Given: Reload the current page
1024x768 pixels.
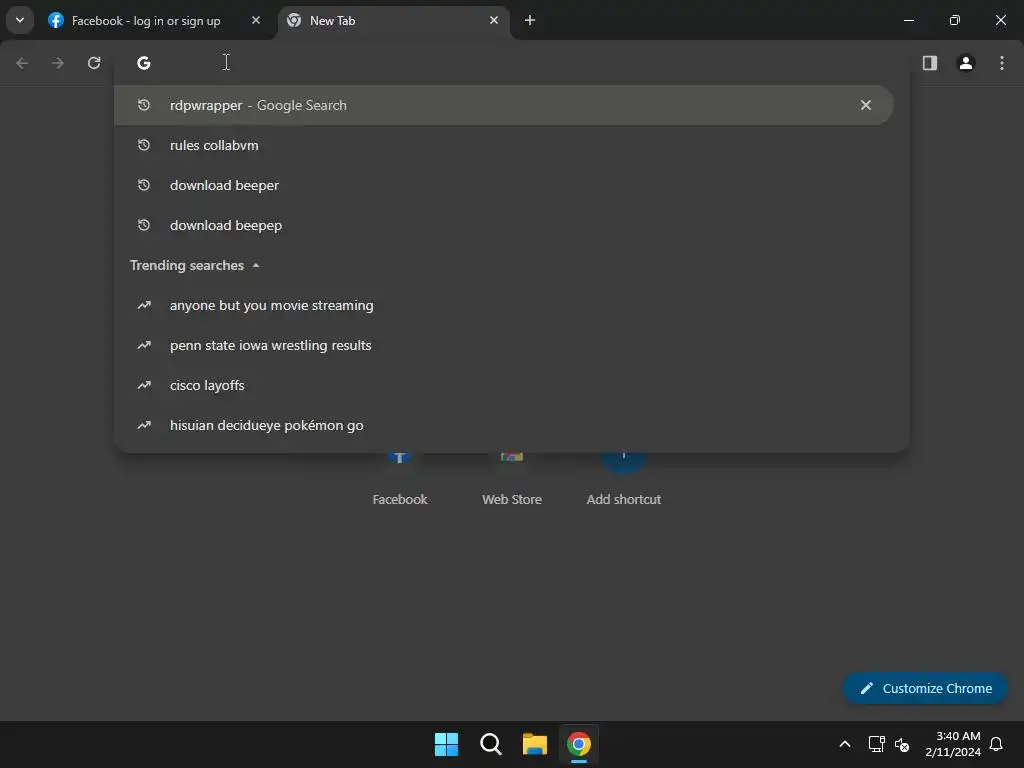Looking at the screenshot, I should pos(94,63).
